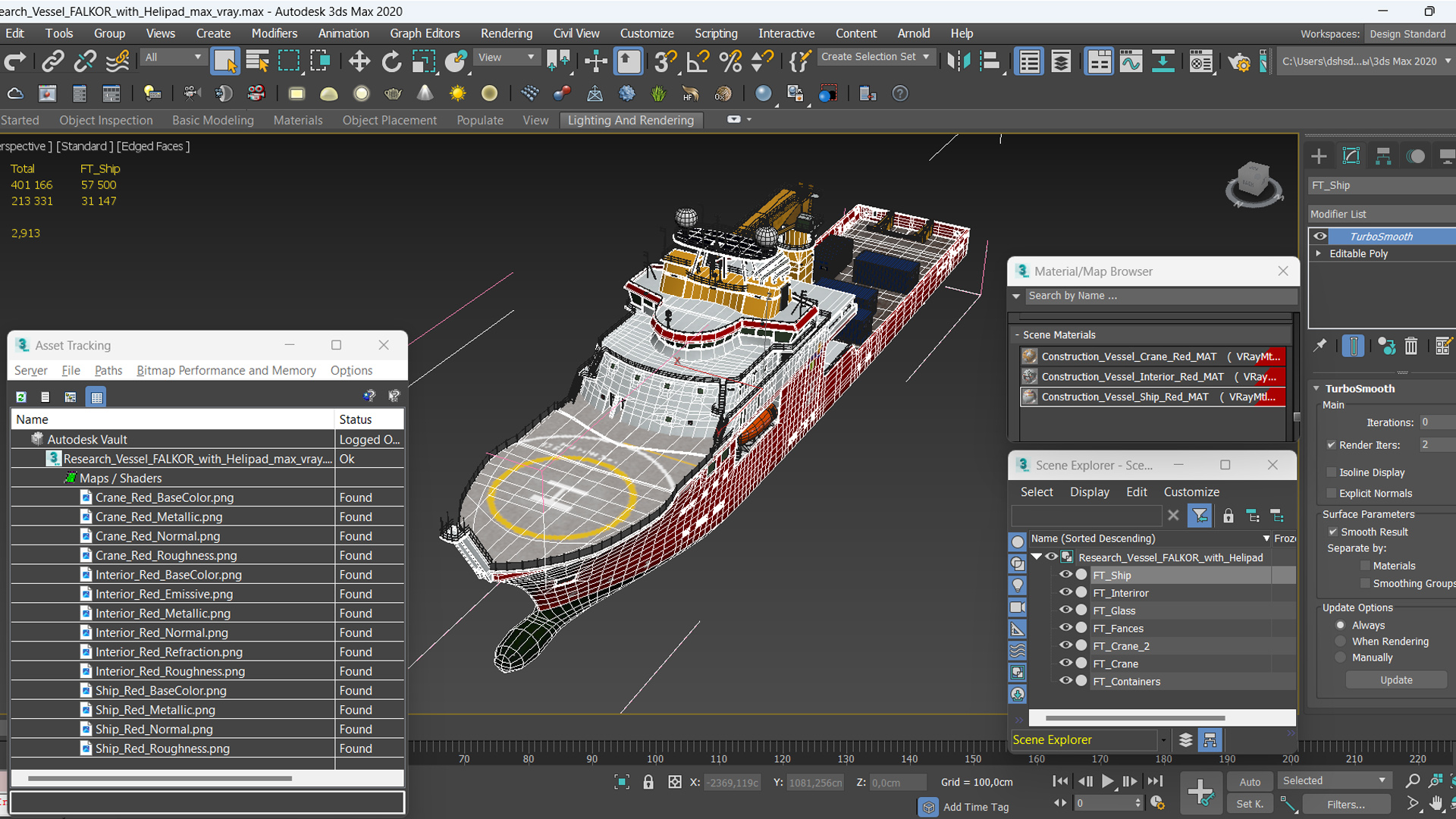
Task: Open the Curve Editor icon
Action: tap(1131, 61)
